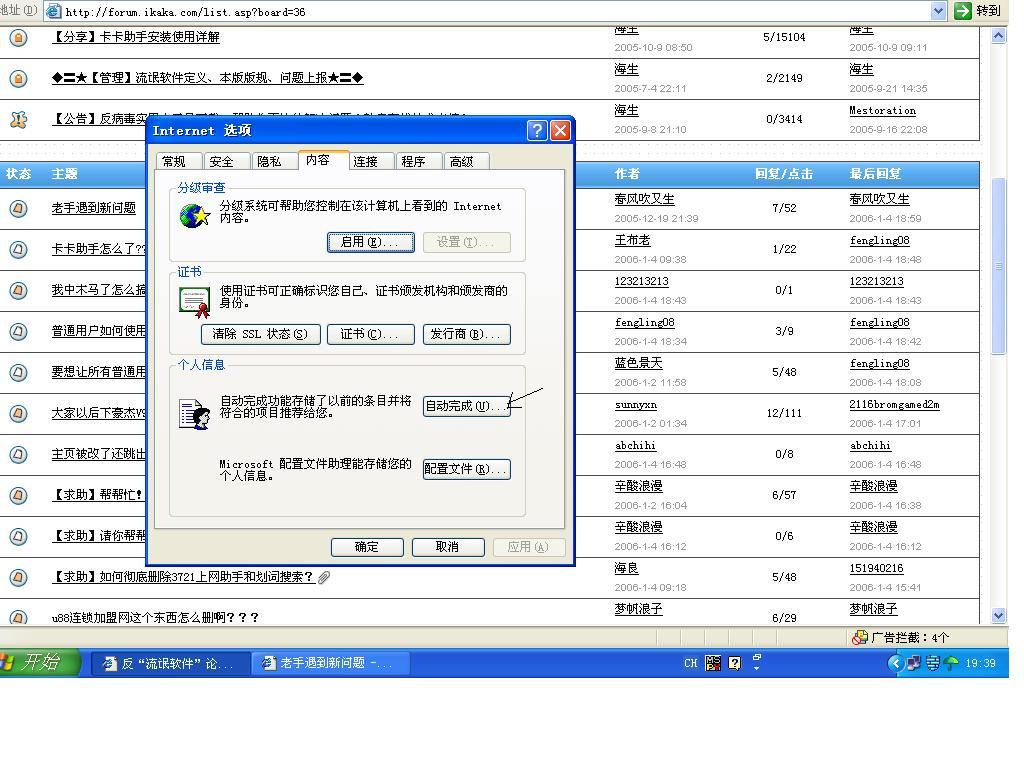Click the 发行商(B)... button
The height and width of the screenshot is (768, 1024).
[466, 334]
